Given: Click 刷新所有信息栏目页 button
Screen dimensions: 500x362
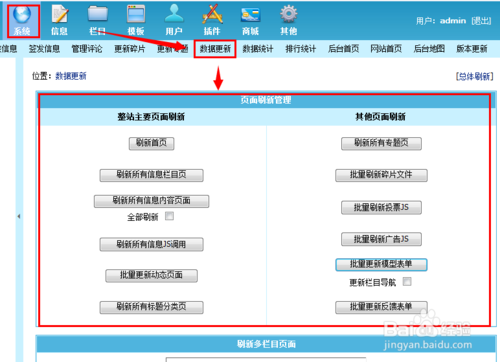Looking at the screenshot, I should [x=151, y=175].
